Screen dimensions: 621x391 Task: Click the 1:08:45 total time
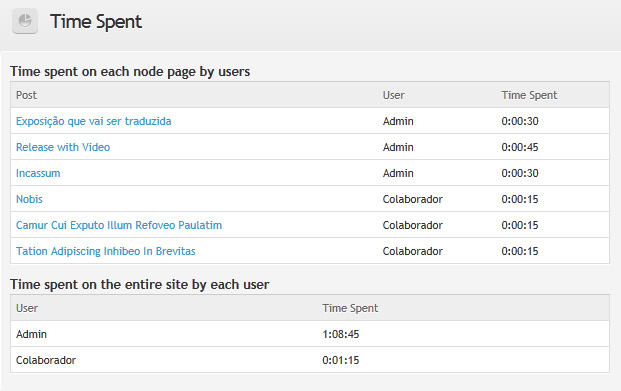coord(341,334)
